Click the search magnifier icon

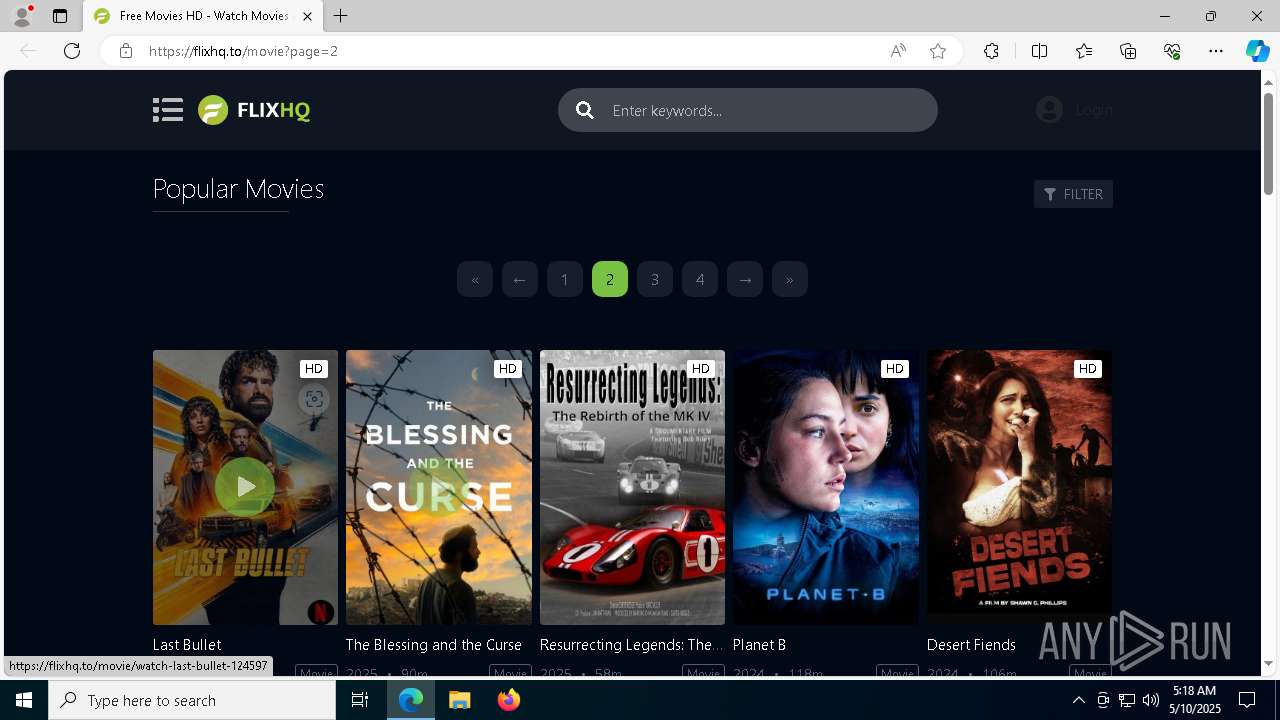[585, 110]
